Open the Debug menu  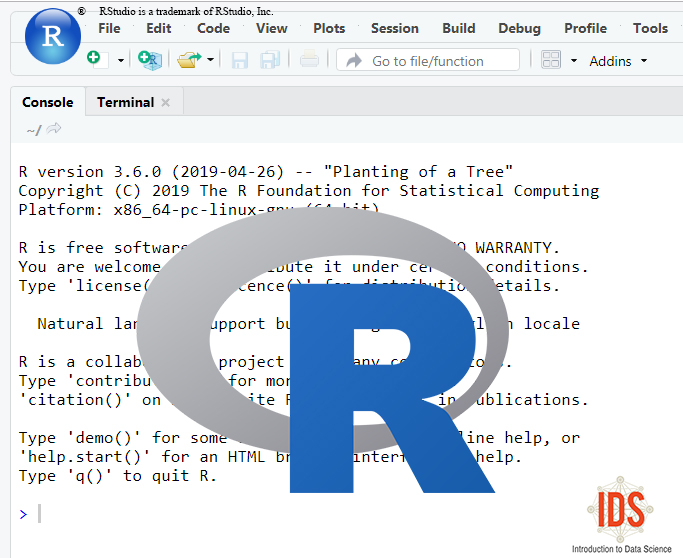tap(519, 28)
